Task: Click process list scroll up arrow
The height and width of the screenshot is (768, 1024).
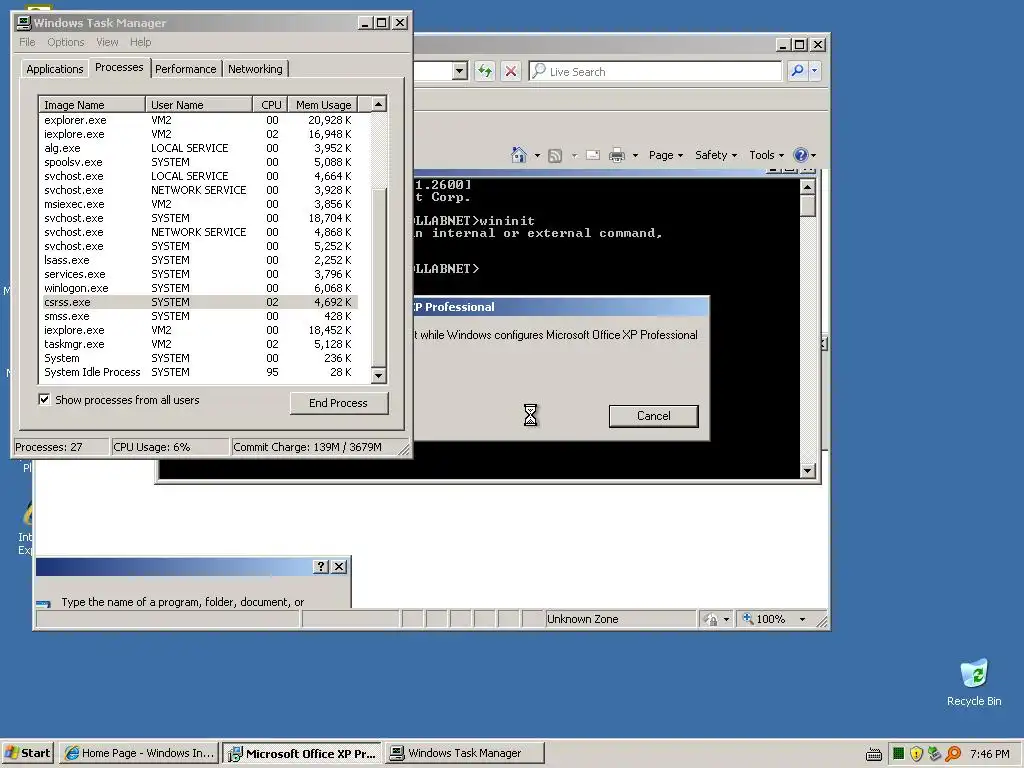Action: pos(378,104)
